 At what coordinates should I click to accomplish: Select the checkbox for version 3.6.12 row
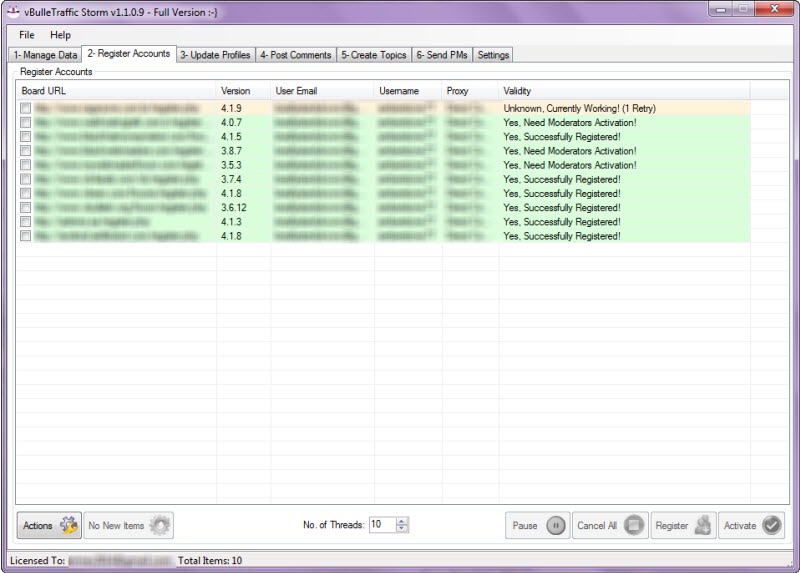[25, 208]
